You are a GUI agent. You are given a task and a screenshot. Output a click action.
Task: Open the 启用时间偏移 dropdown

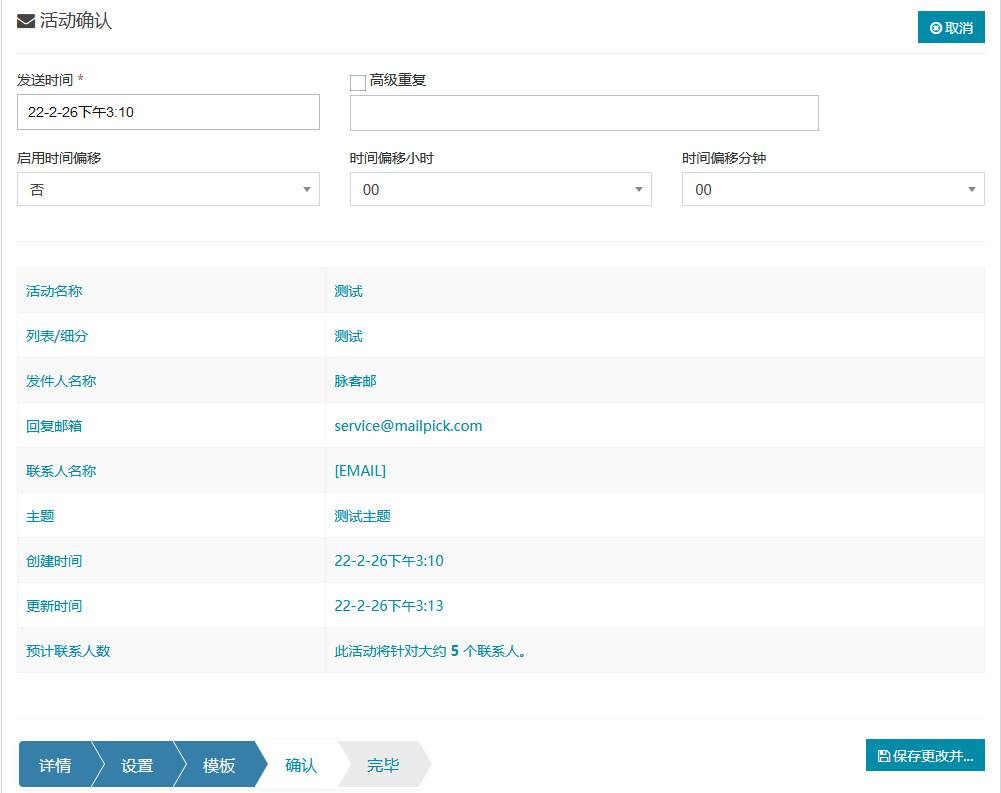168,189
